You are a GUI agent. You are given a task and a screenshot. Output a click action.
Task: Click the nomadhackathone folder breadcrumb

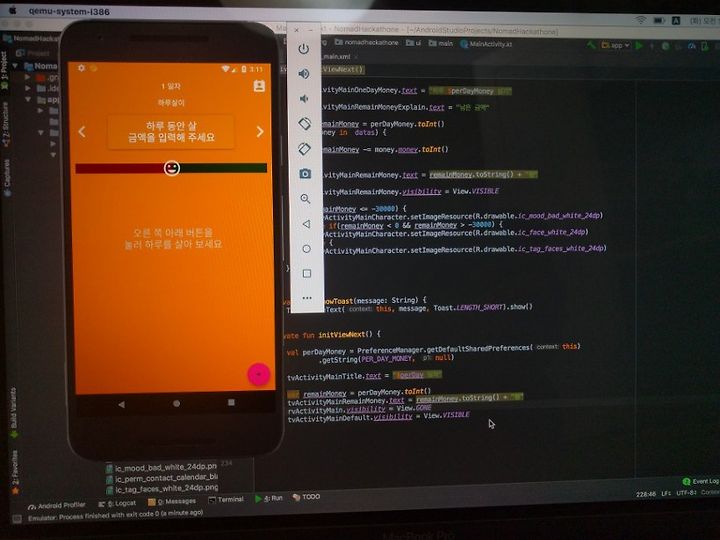tap(366, 42)
